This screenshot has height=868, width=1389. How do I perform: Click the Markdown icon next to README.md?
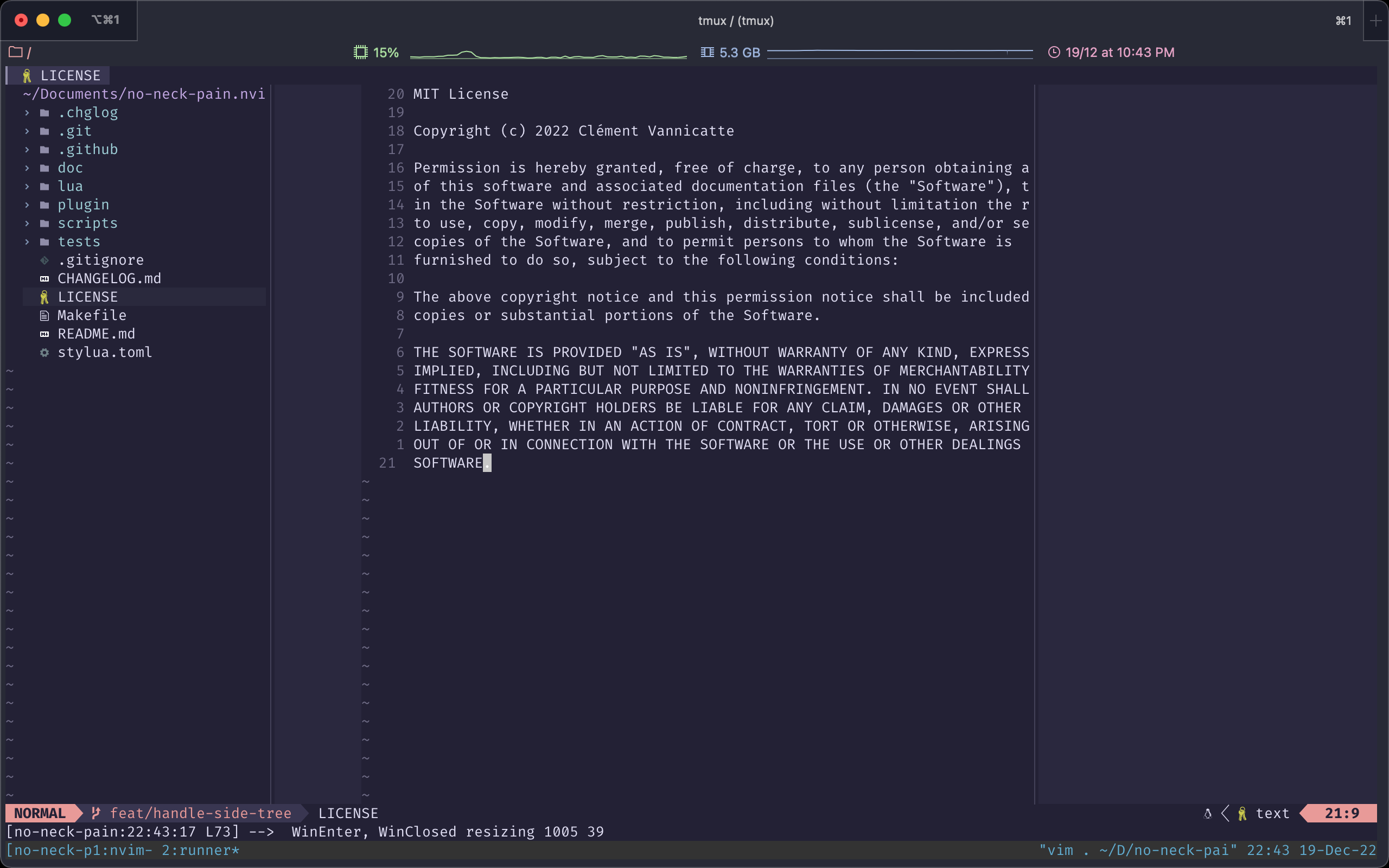coord(45,334)
